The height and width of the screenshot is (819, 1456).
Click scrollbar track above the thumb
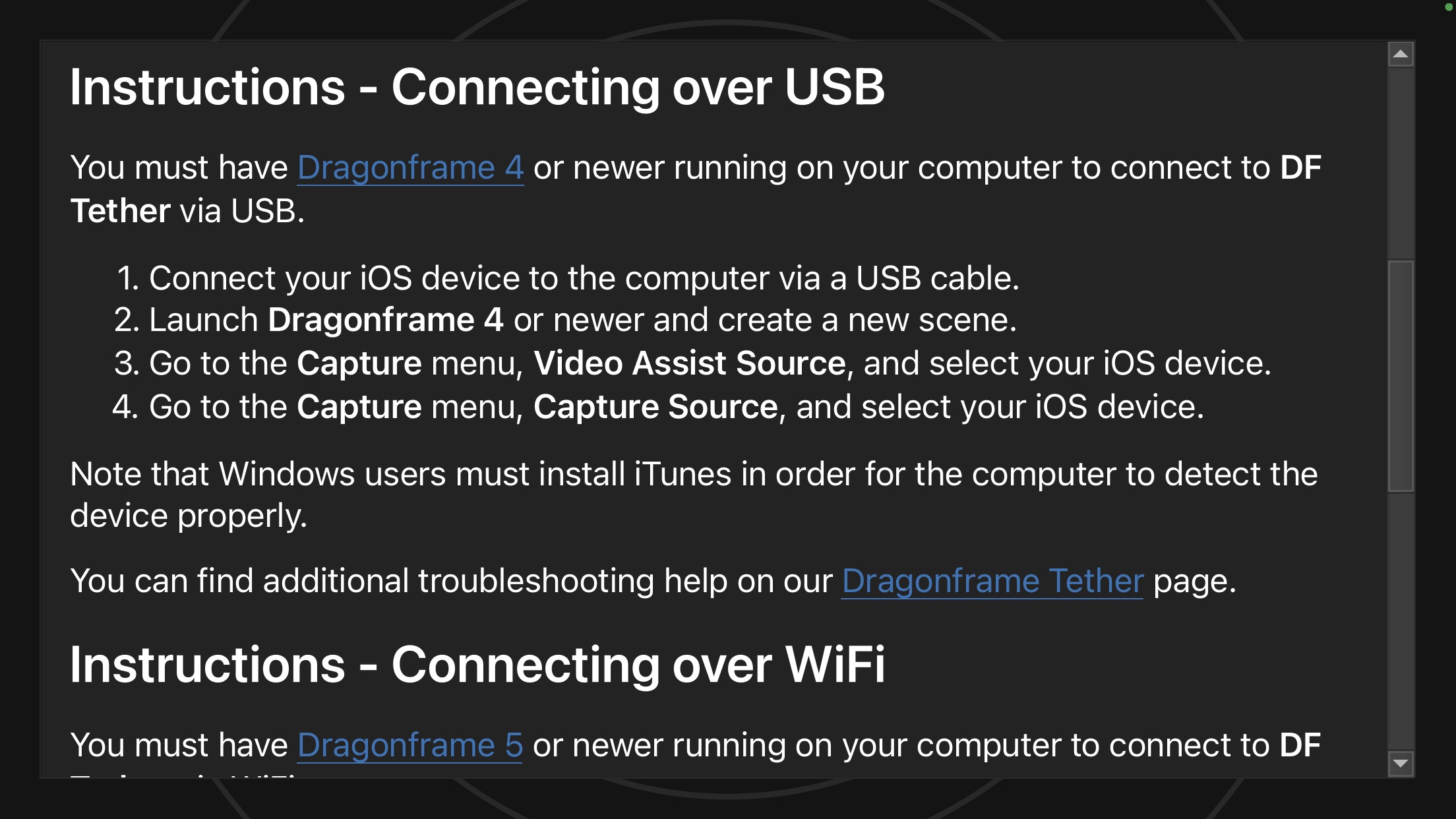(1401, 164)
